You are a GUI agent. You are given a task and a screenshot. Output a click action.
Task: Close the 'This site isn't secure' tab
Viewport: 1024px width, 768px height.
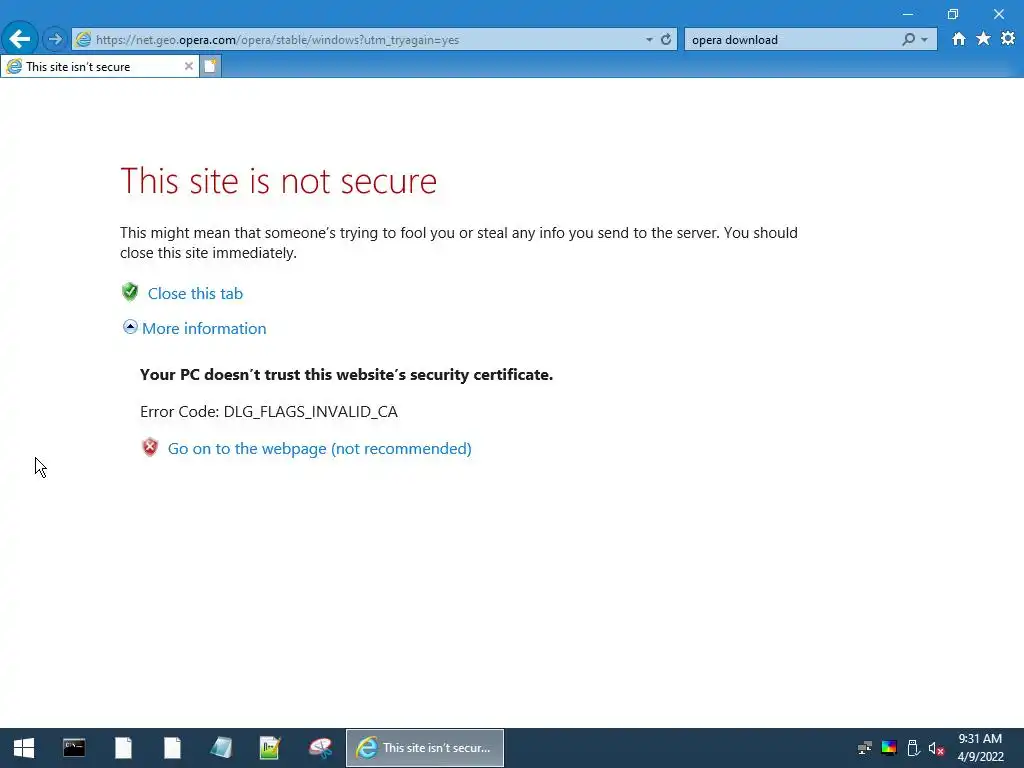(188, 67)
